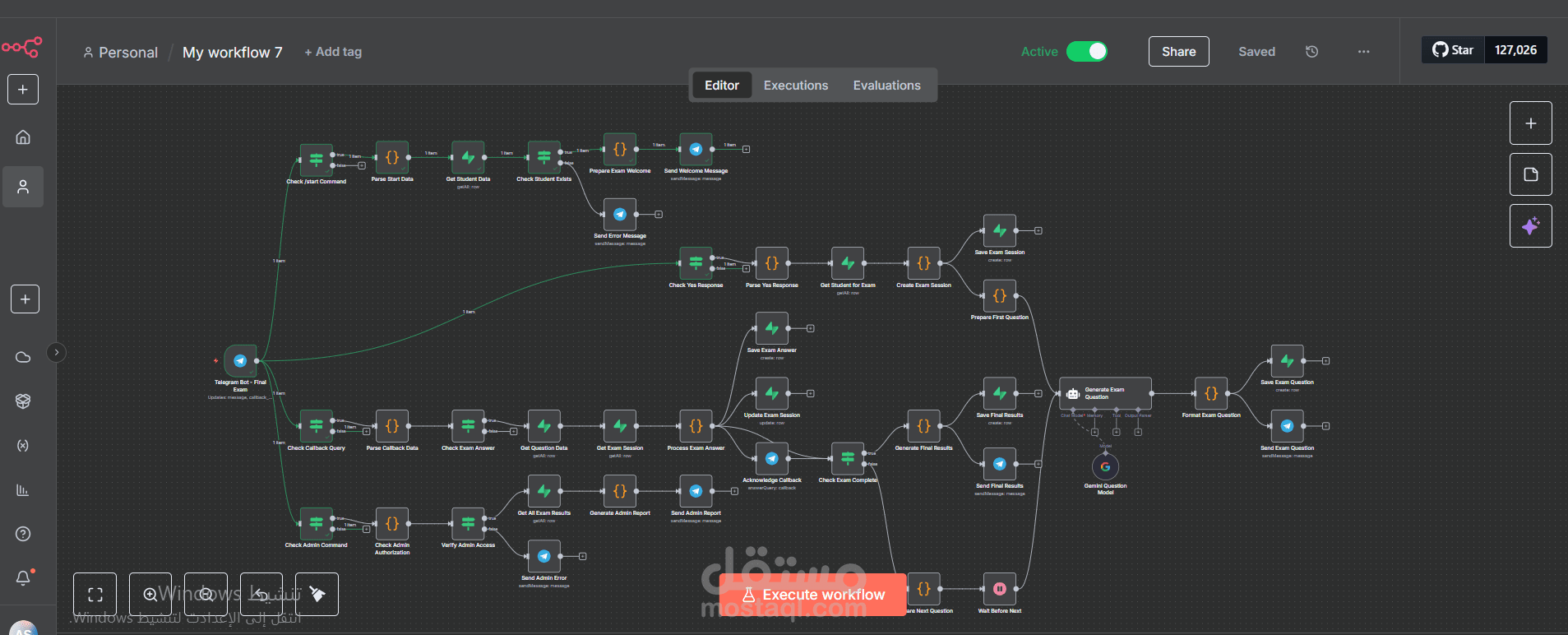Image resolution: width=1568 pixels, height=635 pixels.
Task: Click the n8n logo in the sidebar
Action: click(22, 47)
